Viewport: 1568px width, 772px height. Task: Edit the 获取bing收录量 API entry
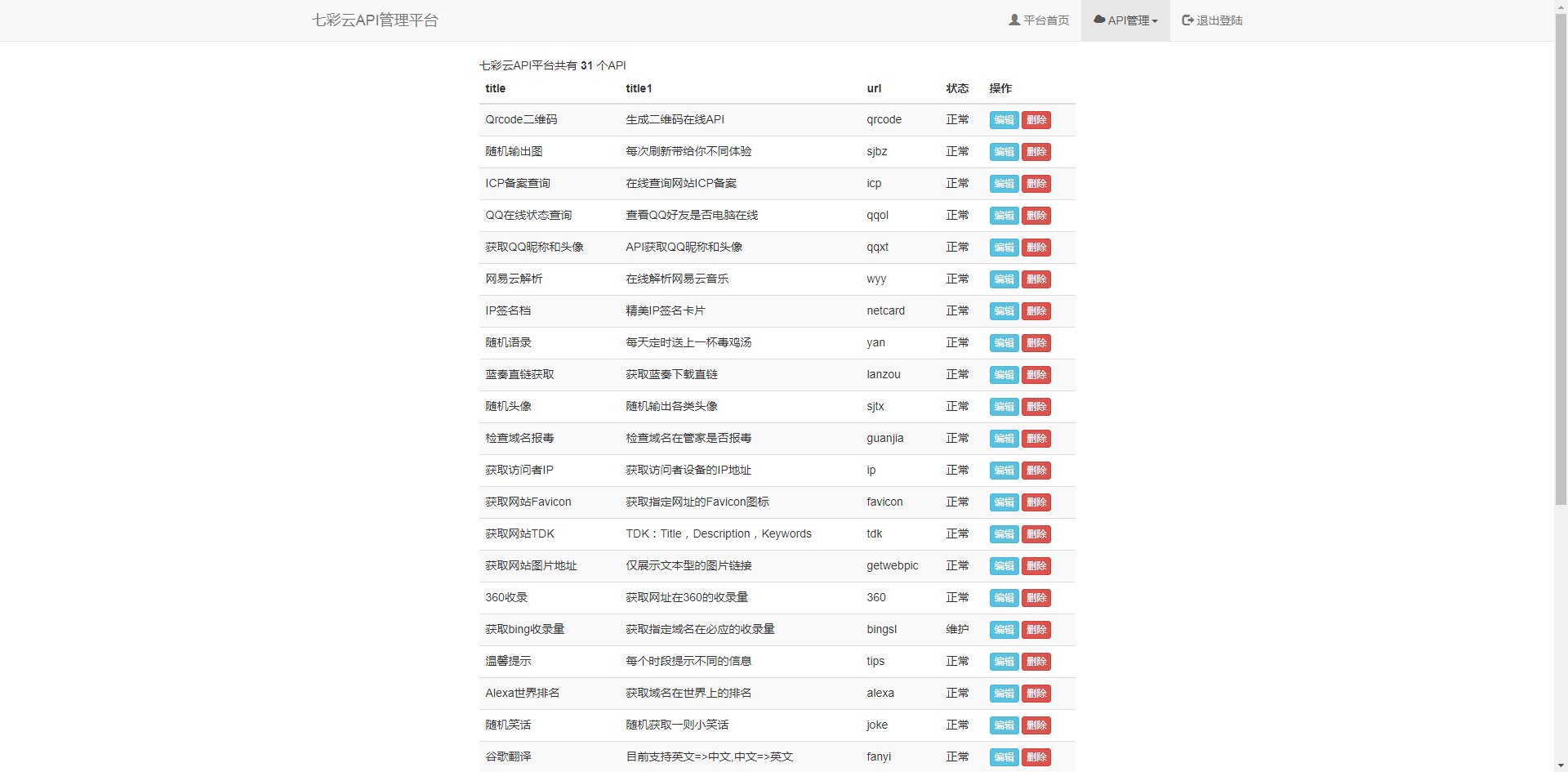tap(1003, 630)
